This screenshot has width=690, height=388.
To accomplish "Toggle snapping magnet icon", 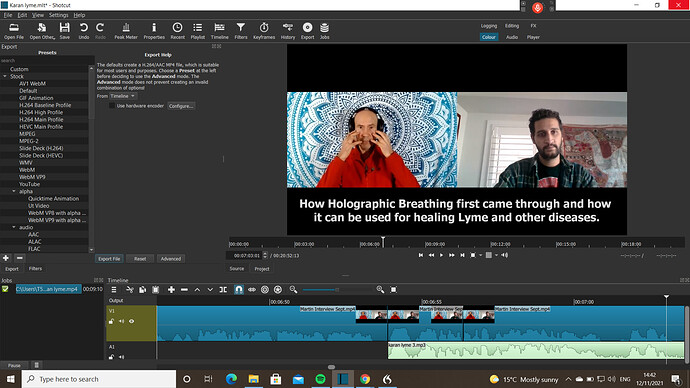I will (x=239, y=289).
